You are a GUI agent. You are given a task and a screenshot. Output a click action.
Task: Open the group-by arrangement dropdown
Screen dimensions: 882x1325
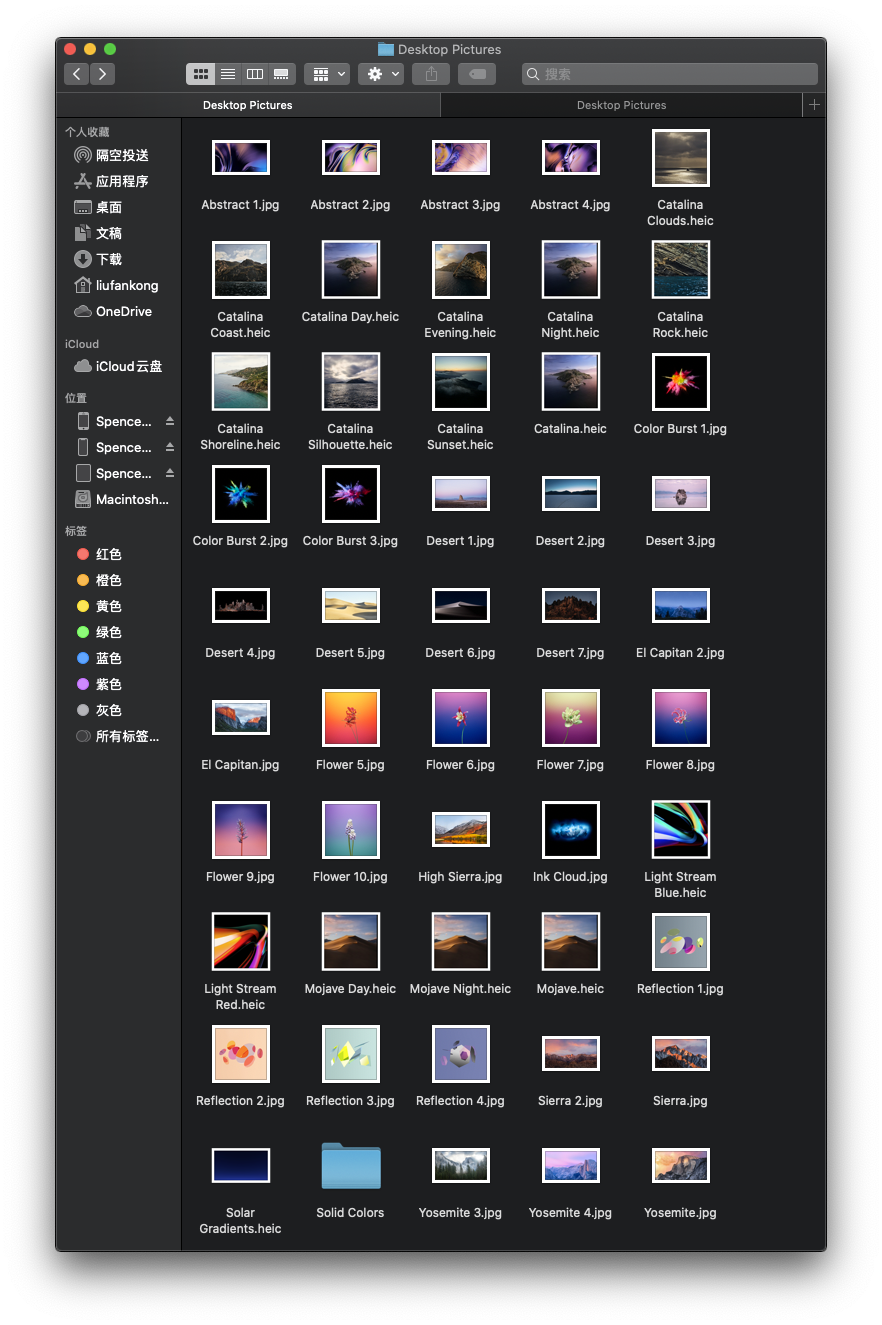(x=326, y=74)
